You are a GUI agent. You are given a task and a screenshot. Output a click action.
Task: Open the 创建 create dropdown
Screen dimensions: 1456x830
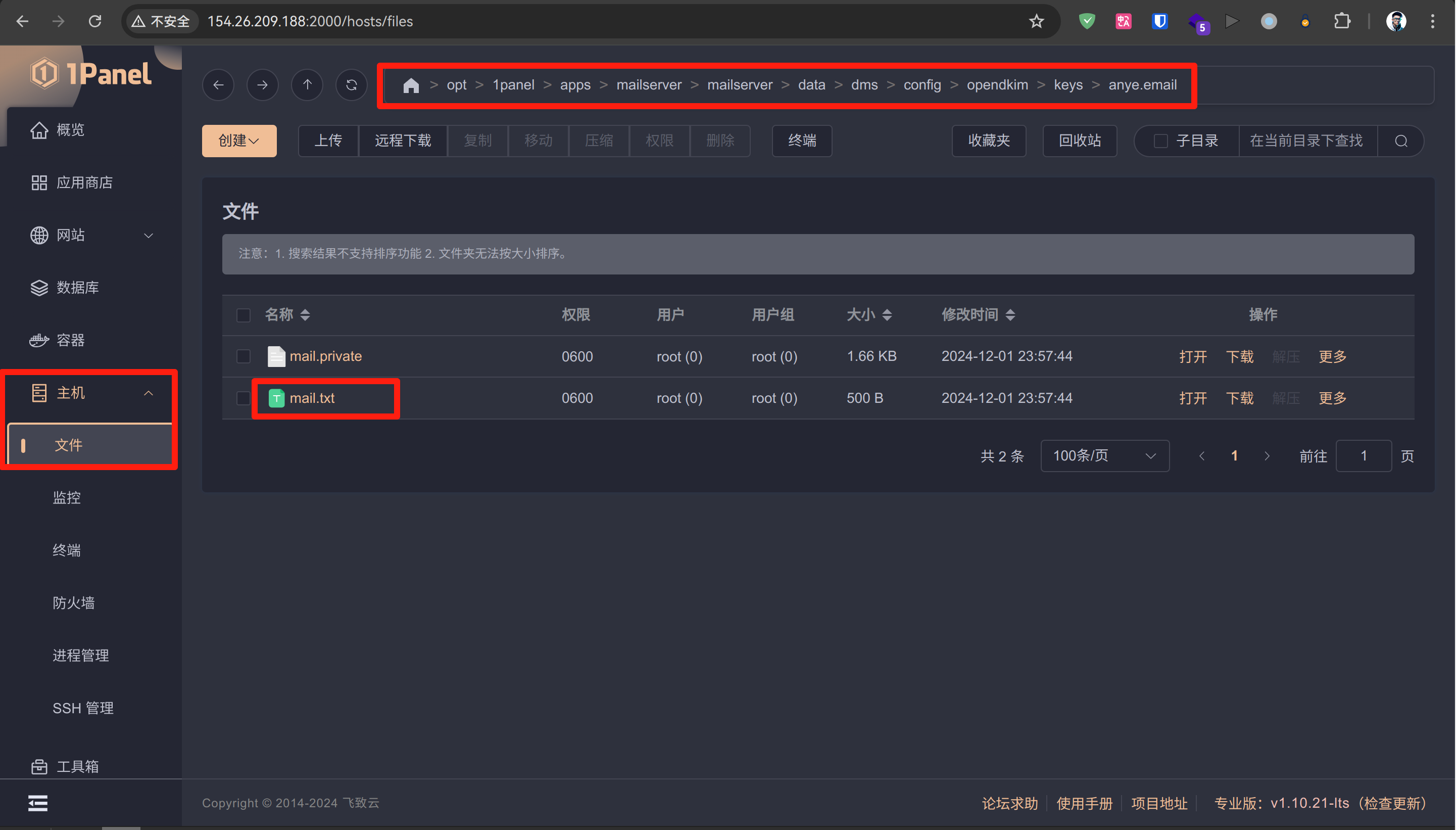point(239,141)
